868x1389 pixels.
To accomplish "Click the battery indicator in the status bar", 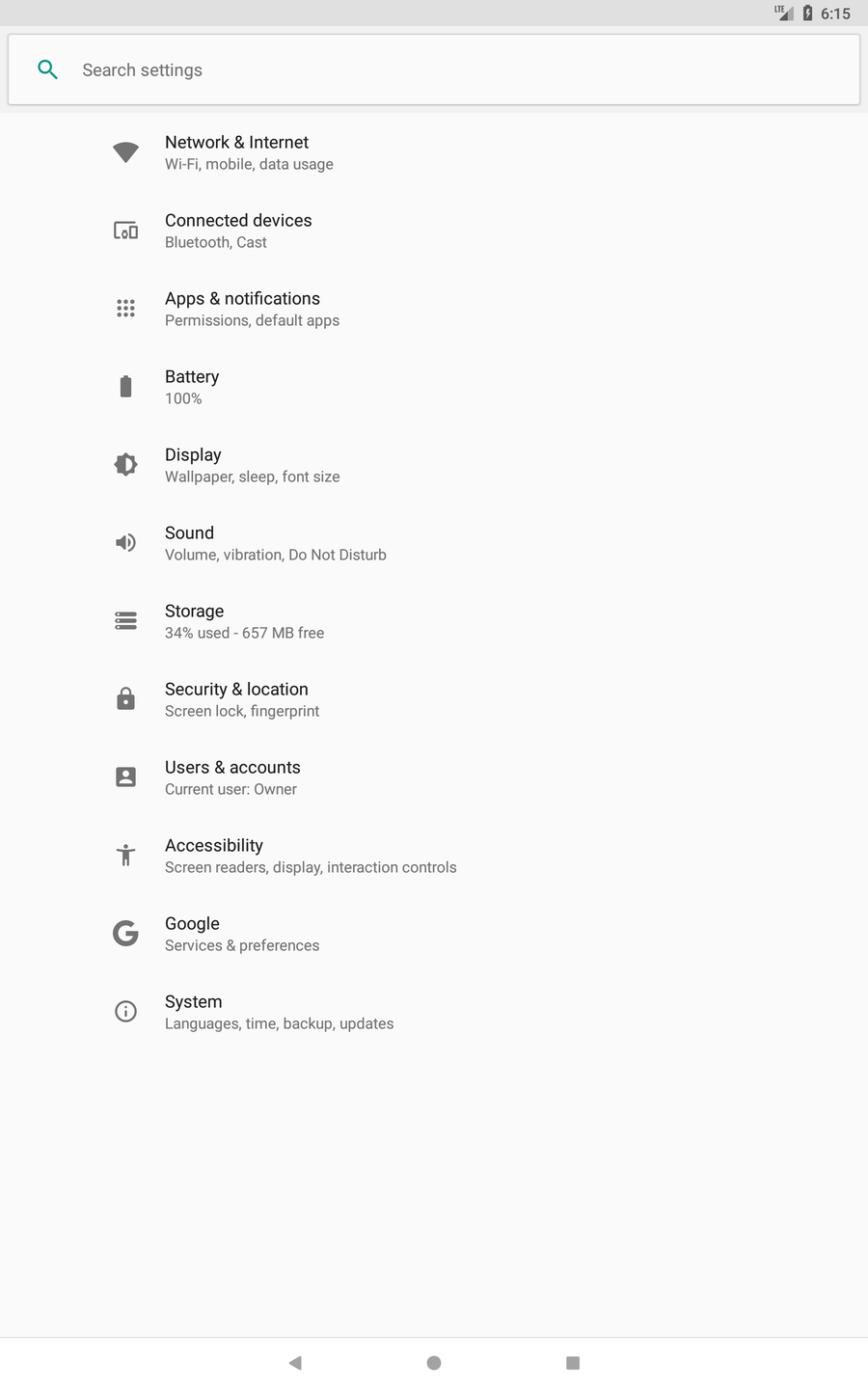I will (x=807, y=14).
